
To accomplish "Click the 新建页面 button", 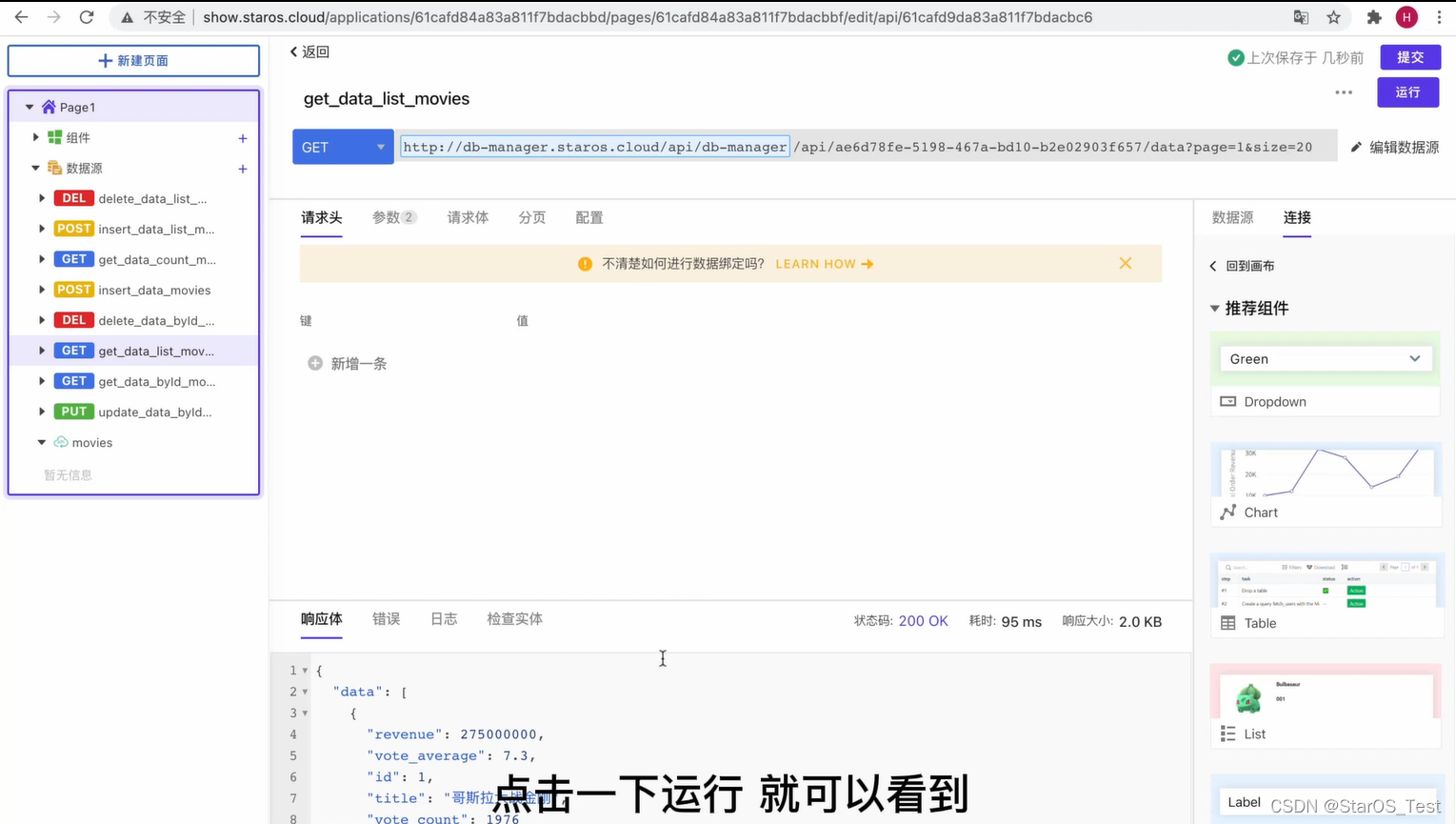I will (133, 60).
